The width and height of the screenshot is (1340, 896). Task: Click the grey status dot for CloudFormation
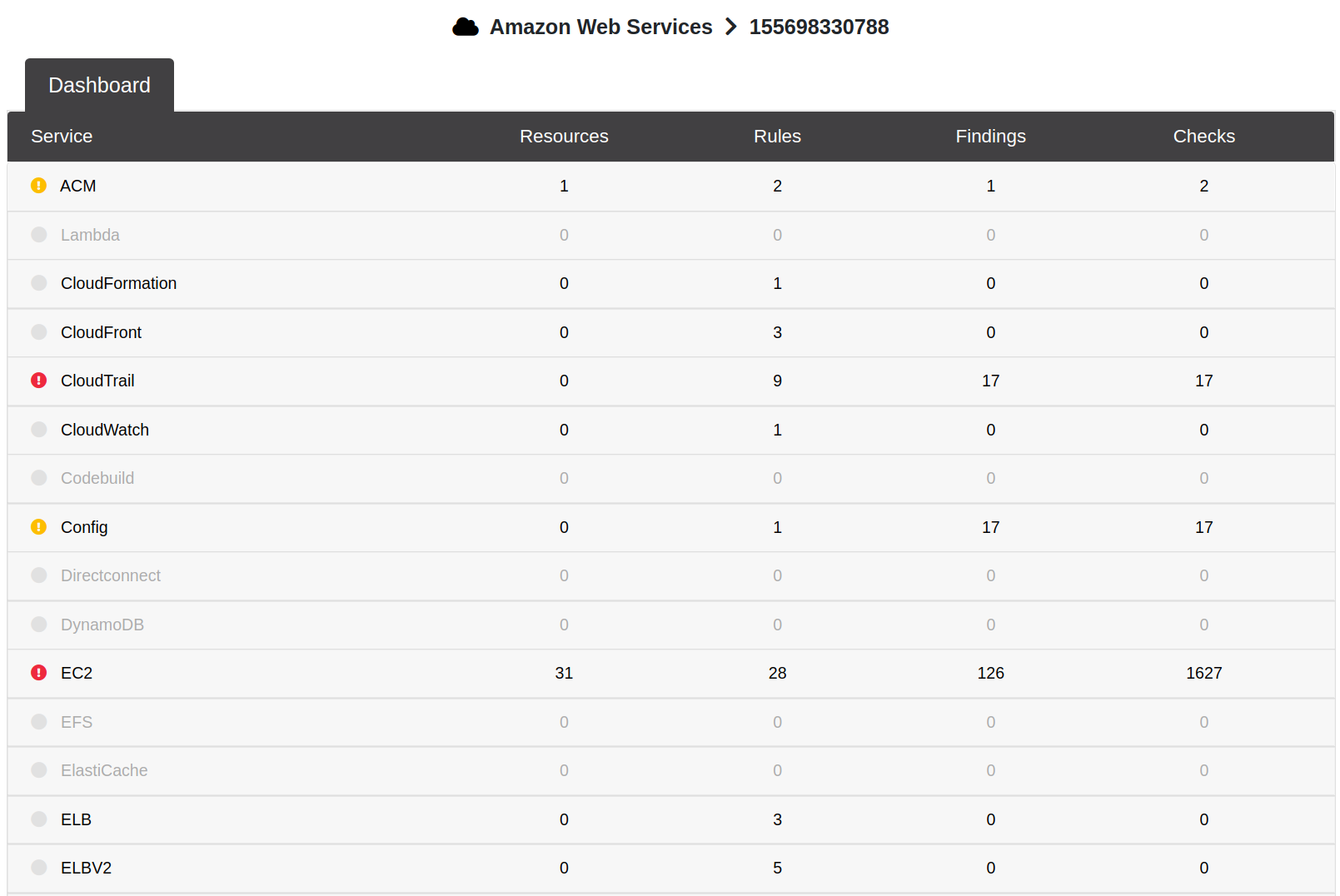pos(39,283)
